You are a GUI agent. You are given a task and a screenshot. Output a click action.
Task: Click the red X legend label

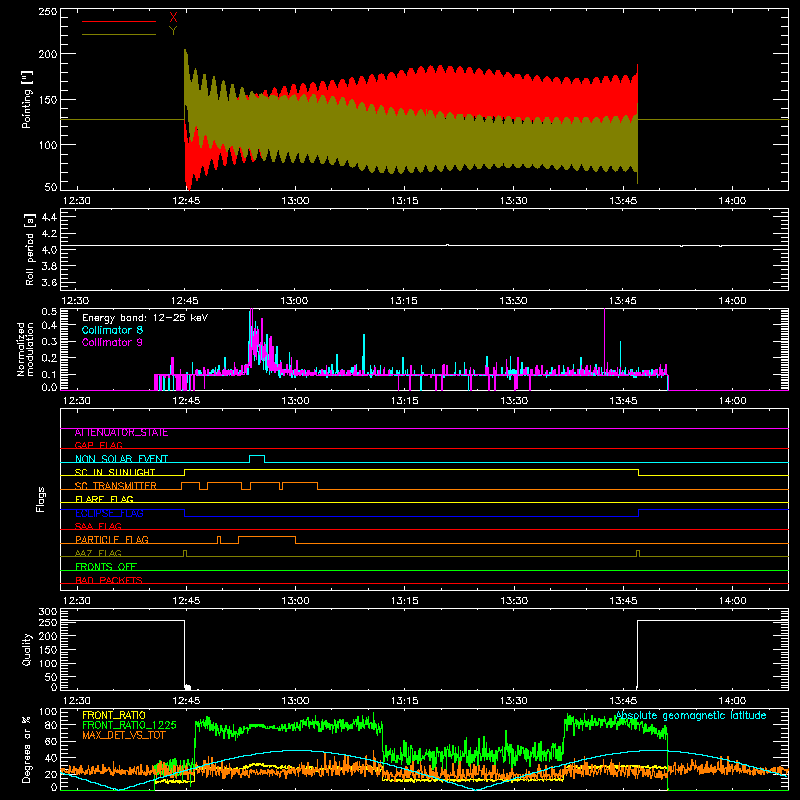tap(173, 18)
